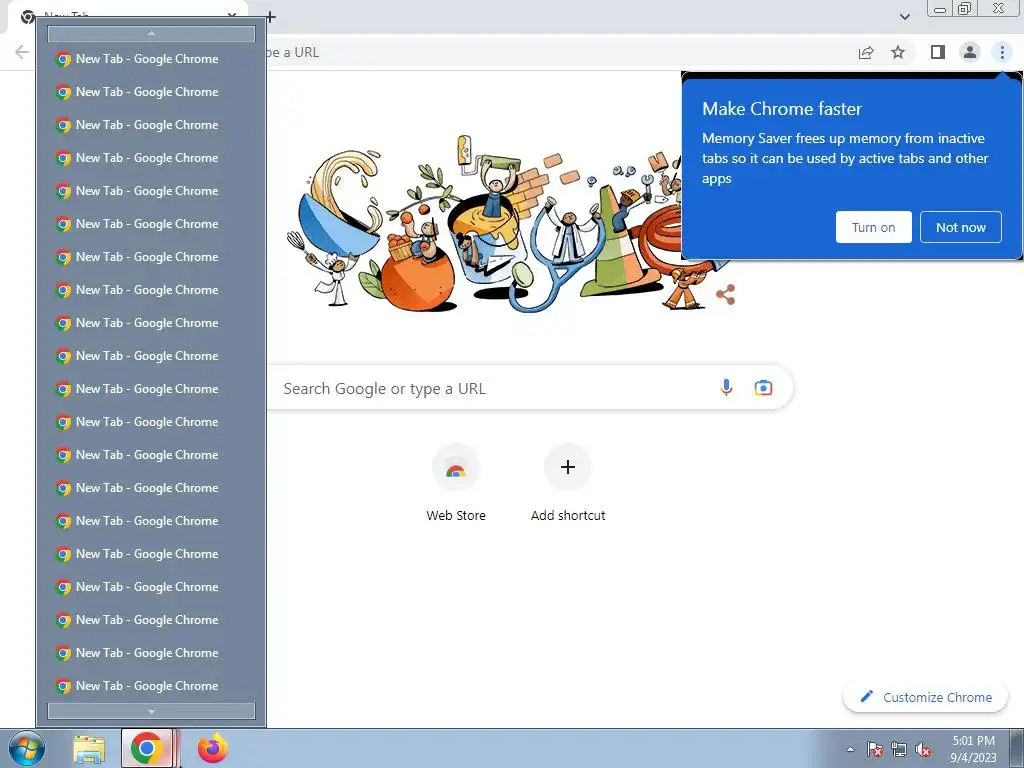Screen dimensions: 1024x768
Task: Bookmark this tab with the star icon
Action: pyautogui.click(x=898, y=52)
